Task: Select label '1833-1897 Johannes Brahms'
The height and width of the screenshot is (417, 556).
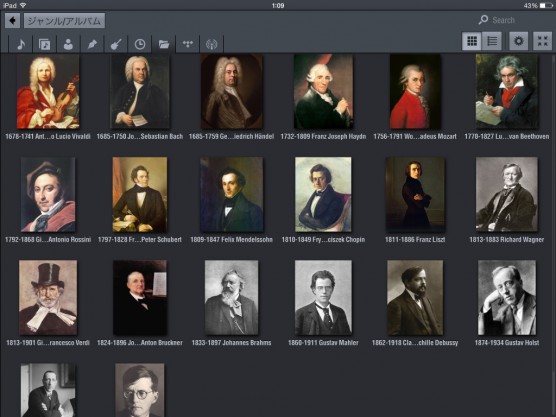Action: (x=232, y=343)
